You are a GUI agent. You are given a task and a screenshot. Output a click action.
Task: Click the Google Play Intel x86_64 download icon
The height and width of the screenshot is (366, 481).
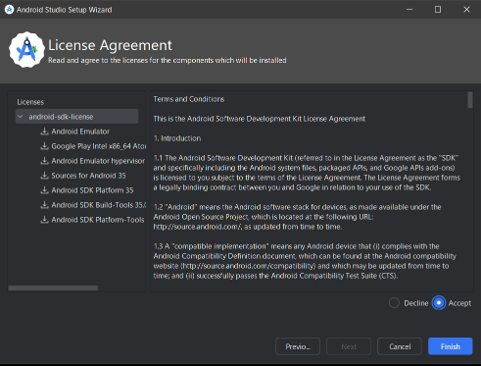[x=44, y=146]
